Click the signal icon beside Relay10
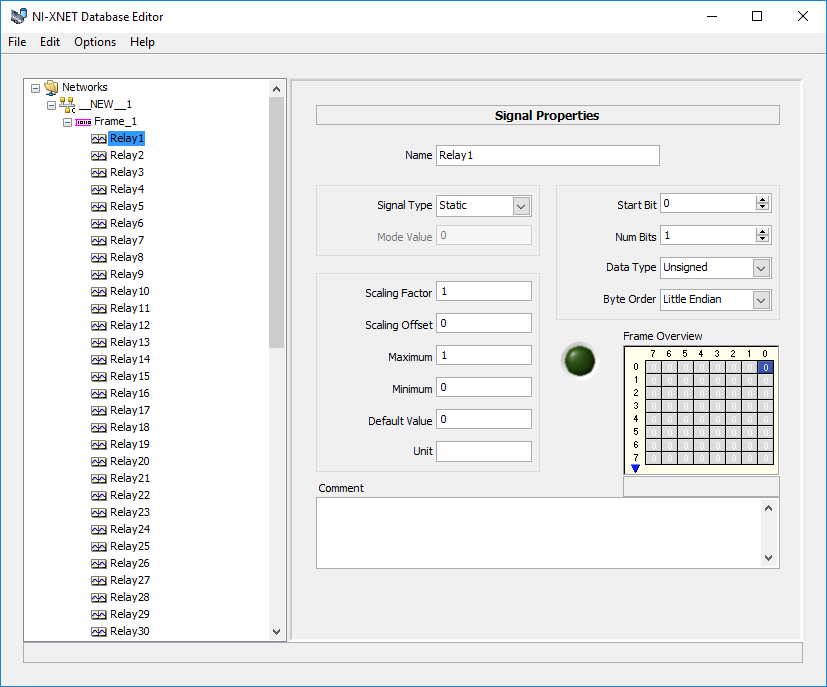The width and height of the screenshot is (827, 687). coord(99,292)
